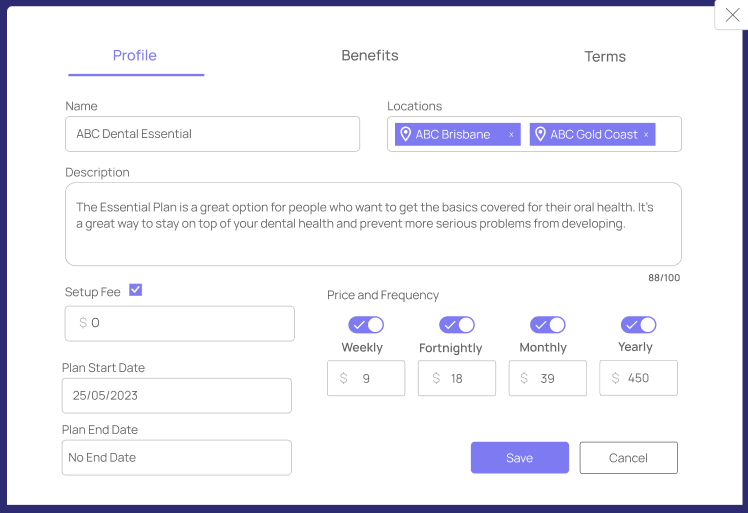Click the ABC Gold Coast map pin icon

(540, 134)
